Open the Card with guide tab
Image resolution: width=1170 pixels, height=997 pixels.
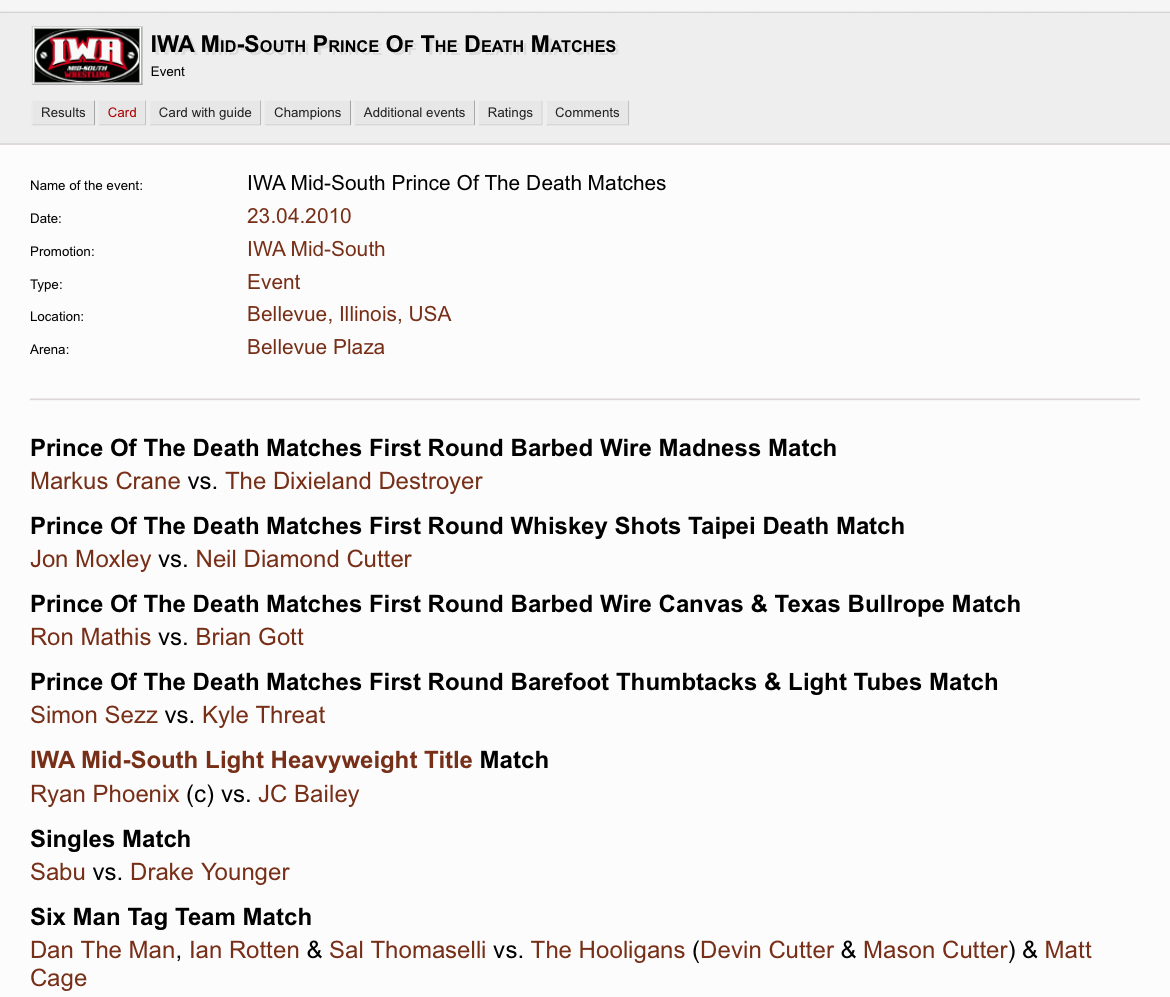[x=205, y=113]
